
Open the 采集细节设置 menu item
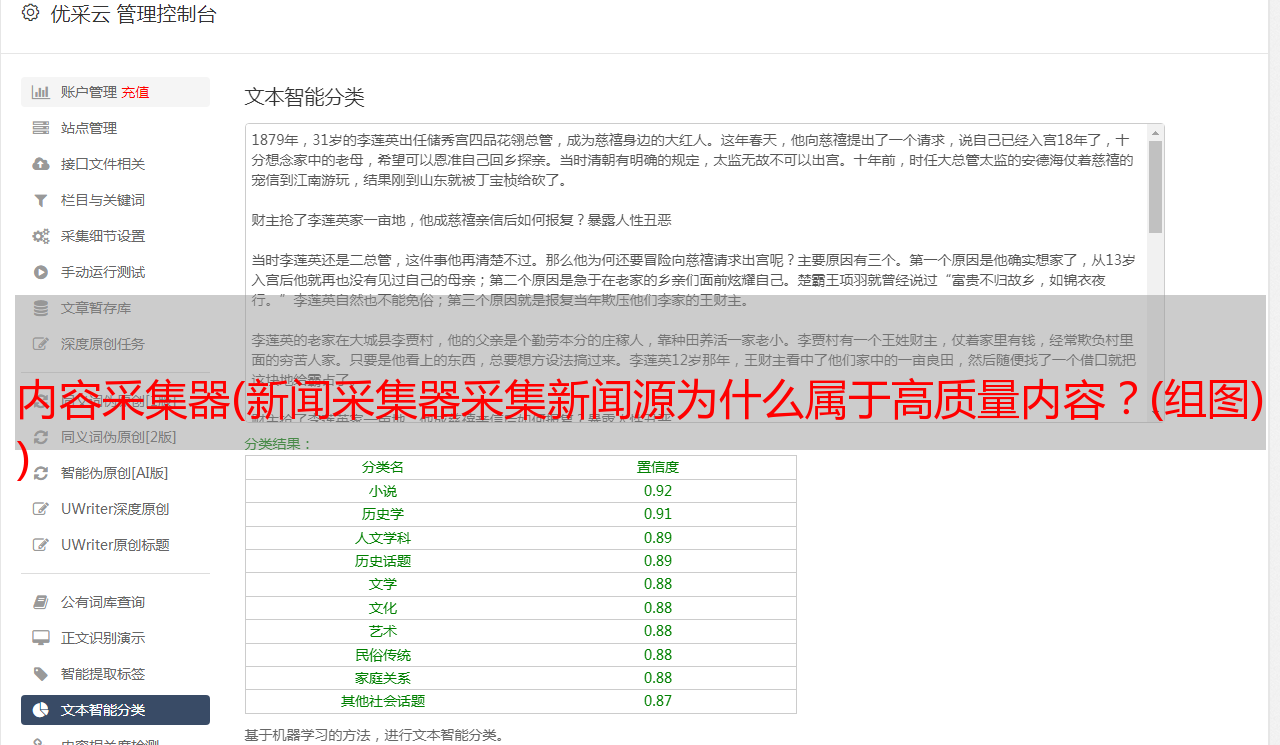tap(115, 236)
